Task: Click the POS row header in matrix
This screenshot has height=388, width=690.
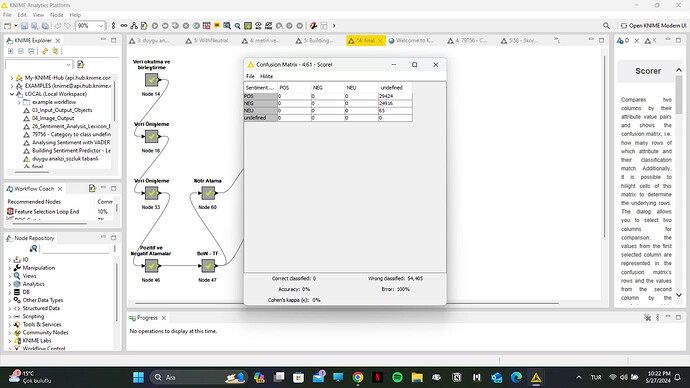Action: [x=261, y=96]
